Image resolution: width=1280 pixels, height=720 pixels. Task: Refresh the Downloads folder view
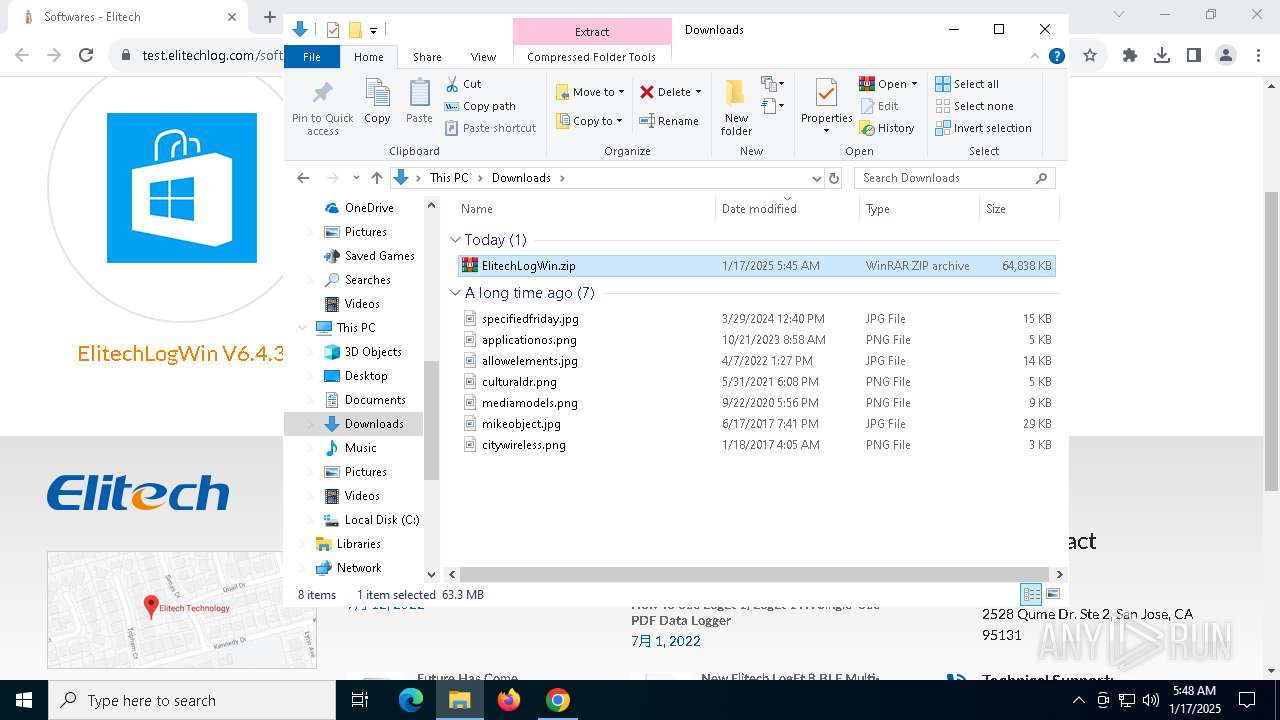[x=834, y=178]
